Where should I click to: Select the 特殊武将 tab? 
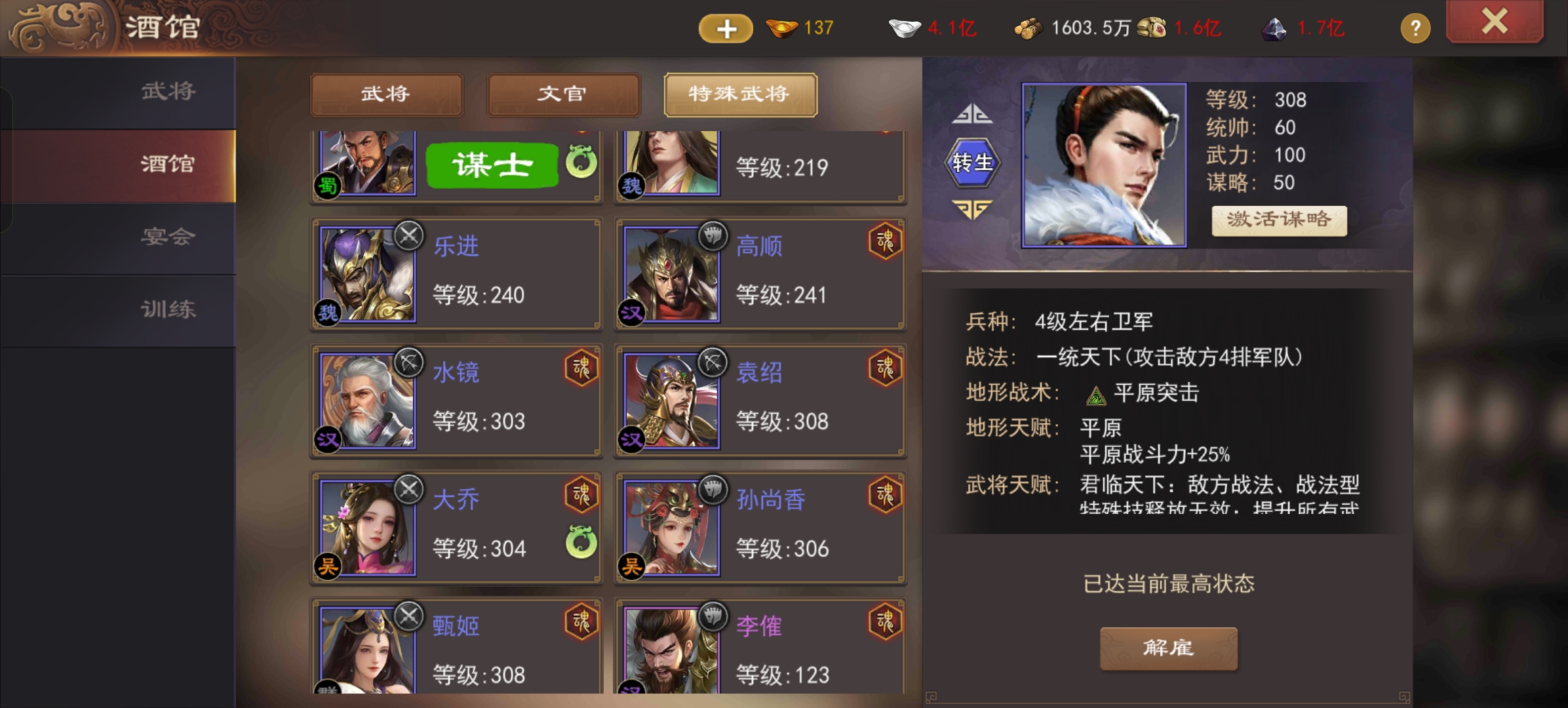[740, 94]
